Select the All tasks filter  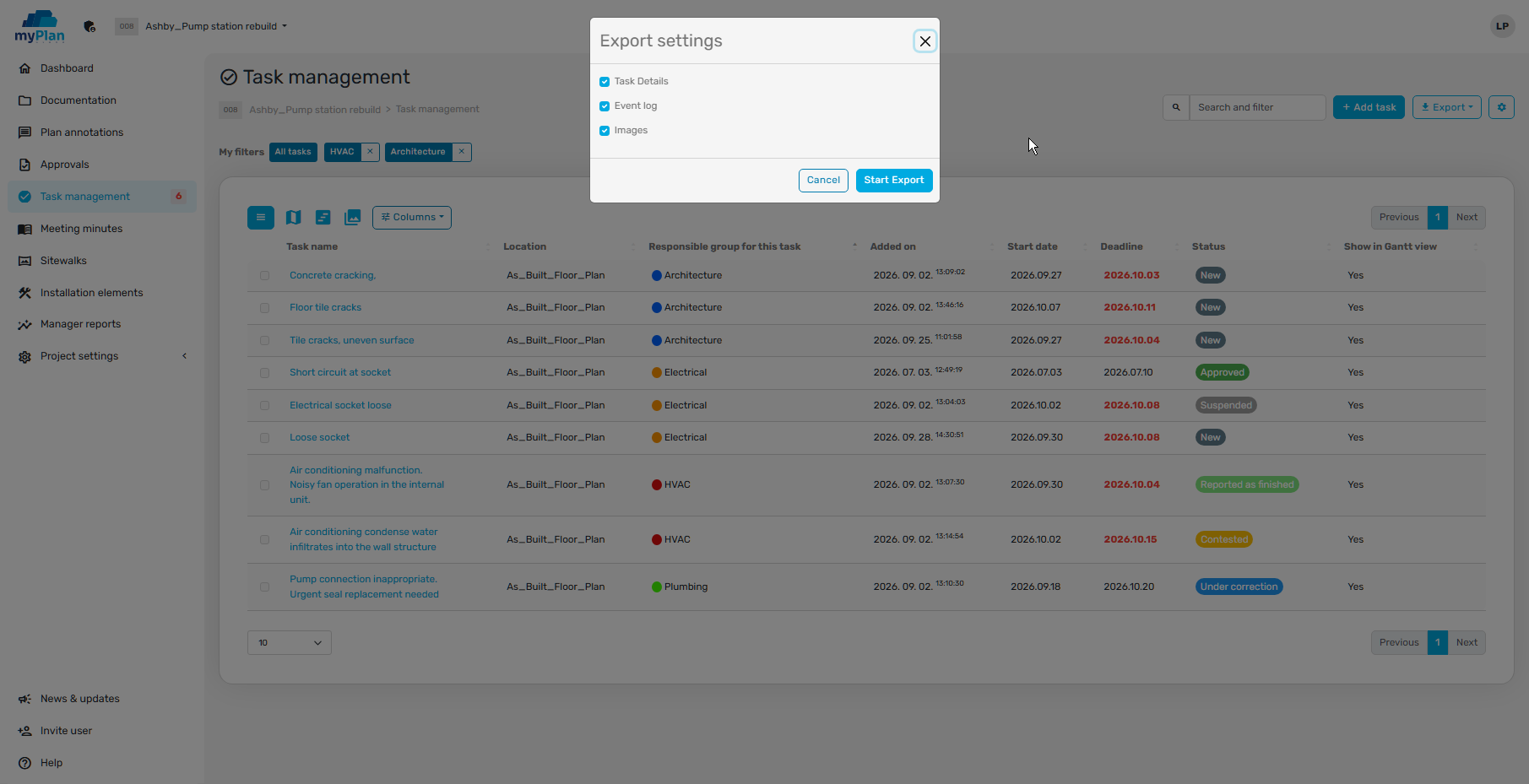click(293, 152)
